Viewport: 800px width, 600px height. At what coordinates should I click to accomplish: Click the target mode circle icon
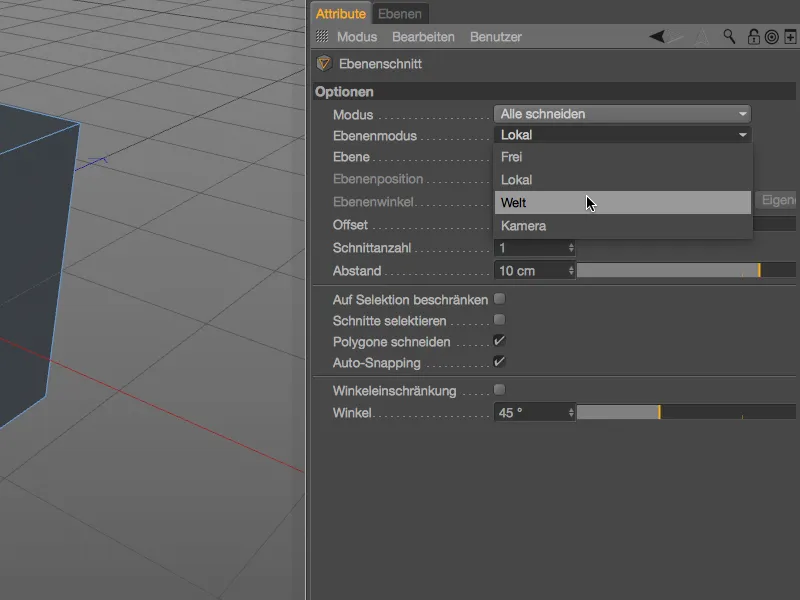(772, 37)
